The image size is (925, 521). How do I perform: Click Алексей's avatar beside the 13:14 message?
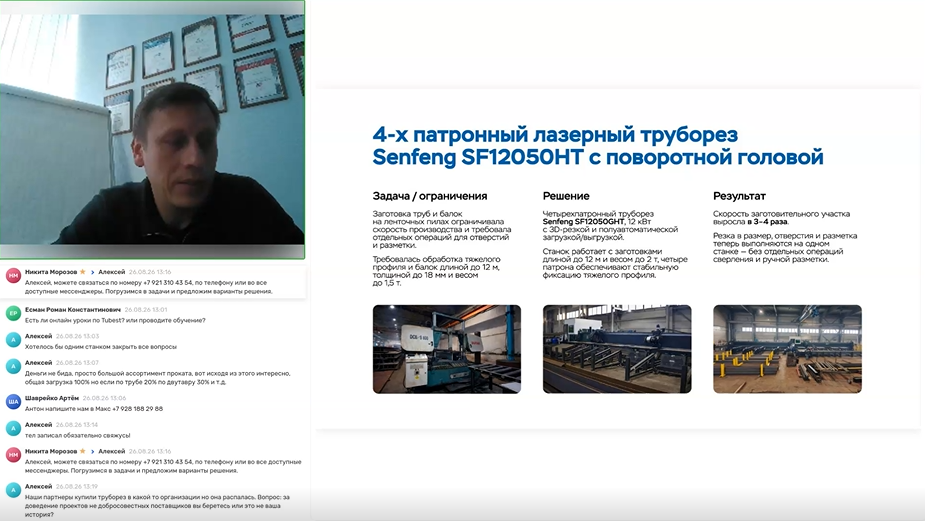13,428
